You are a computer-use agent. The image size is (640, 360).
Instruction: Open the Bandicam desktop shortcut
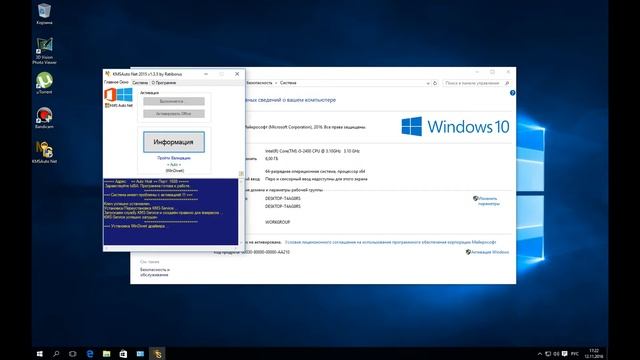pos(44,118)
